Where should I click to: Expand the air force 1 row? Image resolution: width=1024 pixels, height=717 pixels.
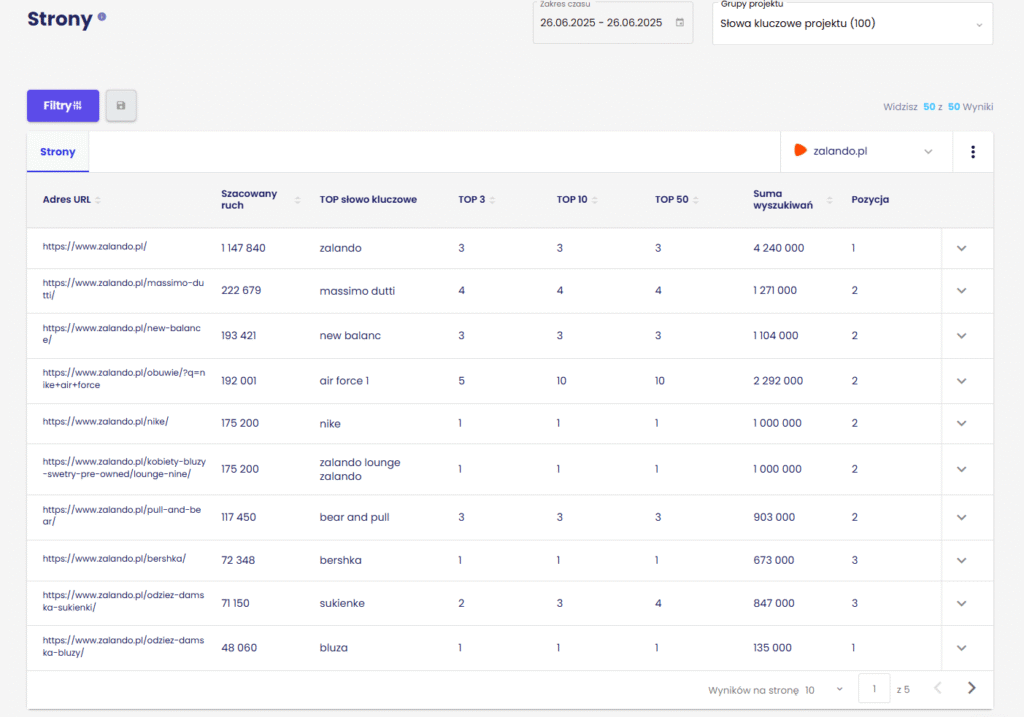point(961,381)
